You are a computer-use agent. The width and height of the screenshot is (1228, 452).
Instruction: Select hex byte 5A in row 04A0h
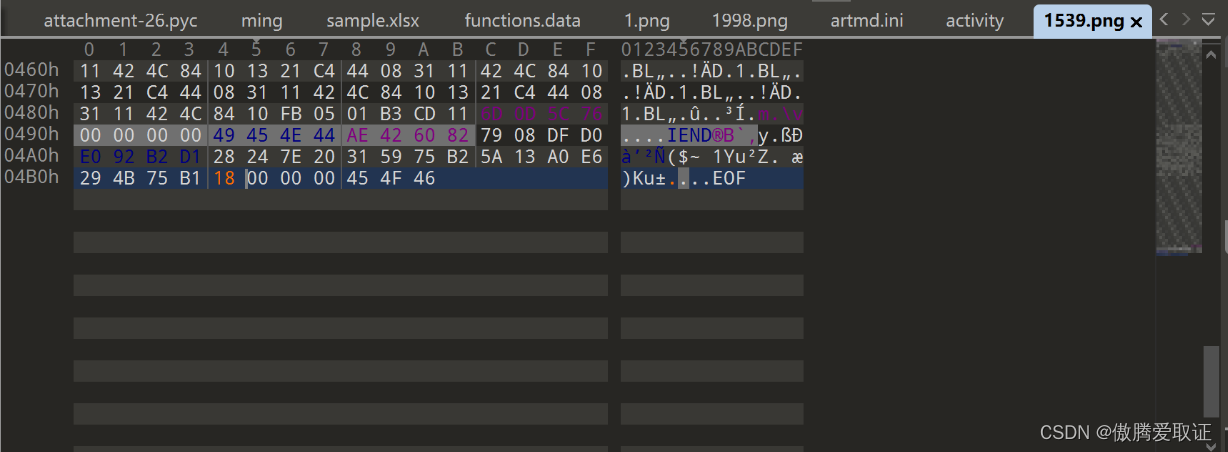(x=492, y=157)
